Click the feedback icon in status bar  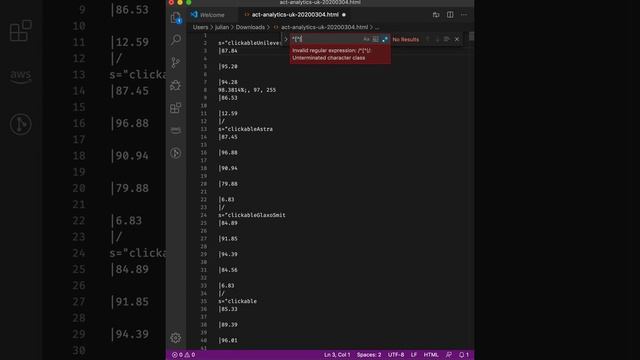point(449,355)
